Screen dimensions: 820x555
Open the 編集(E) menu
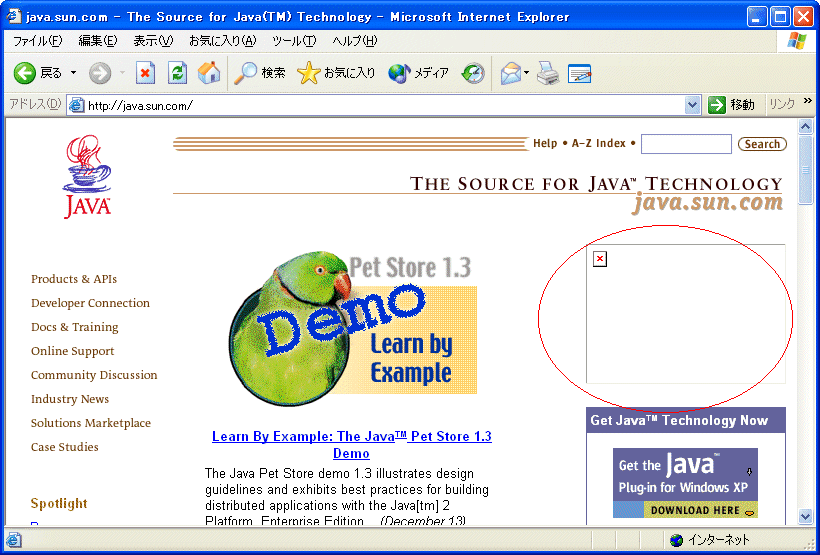(x=98, y=41)
